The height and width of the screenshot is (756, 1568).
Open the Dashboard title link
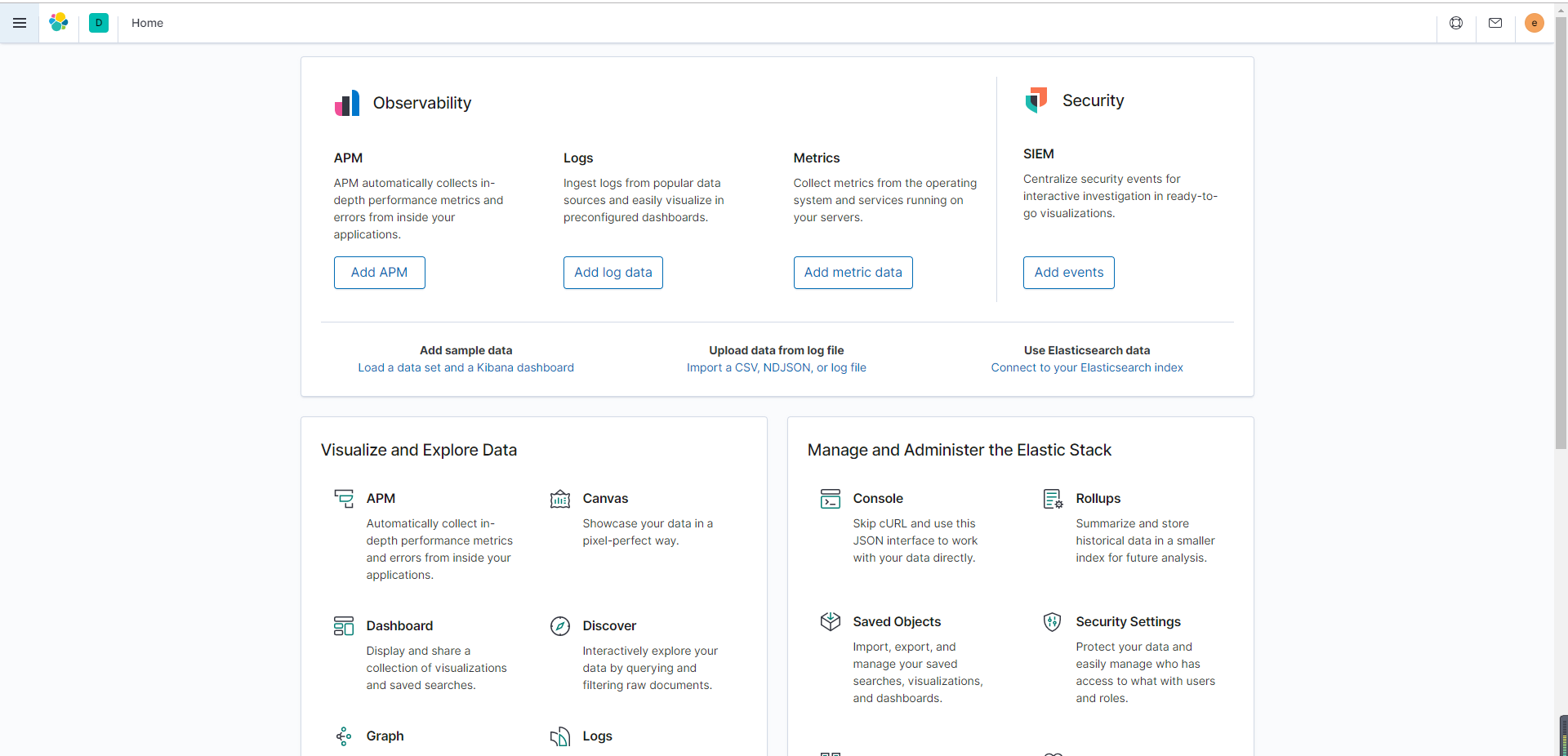pos(400,626)
